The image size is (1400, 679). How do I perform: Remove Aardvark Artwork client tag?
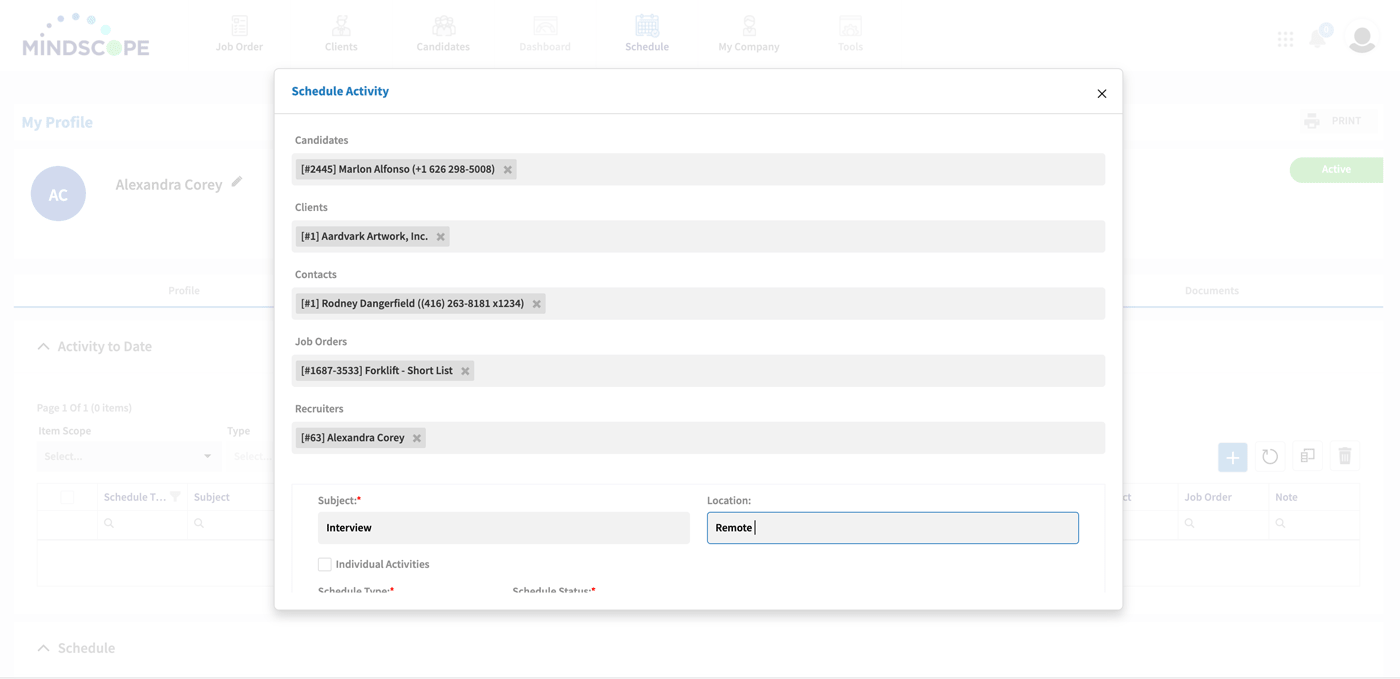441,237
